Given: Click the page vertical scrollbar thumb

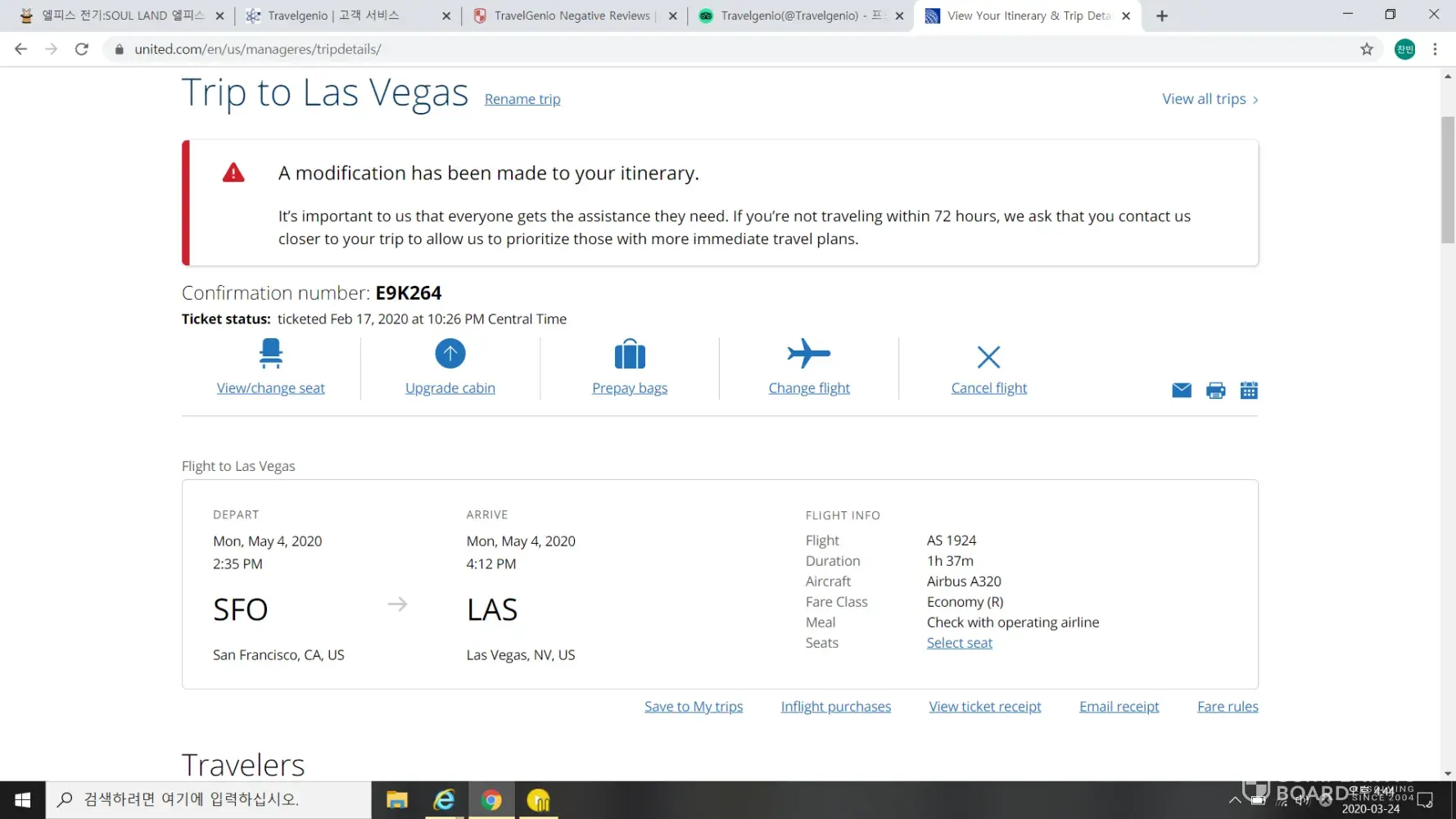Looking at the screenshot, I should pyautogui.click(x=1448, y=180).
